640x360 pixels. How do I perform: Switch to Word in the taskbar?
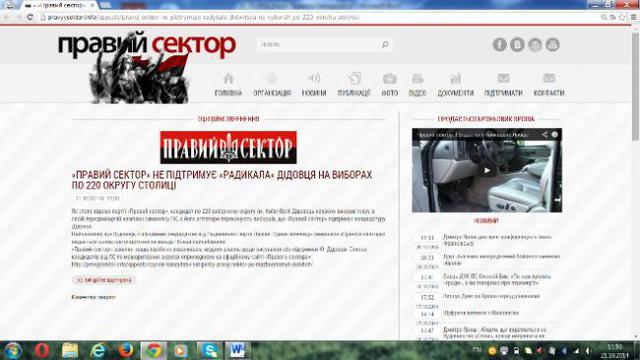coord(238,351)
